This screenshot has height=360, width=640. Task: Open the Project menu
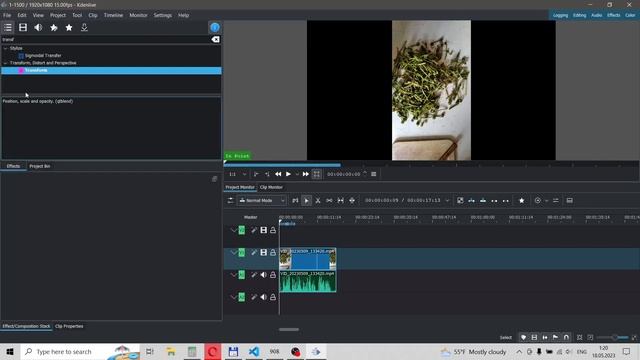[x=58, y=15]
